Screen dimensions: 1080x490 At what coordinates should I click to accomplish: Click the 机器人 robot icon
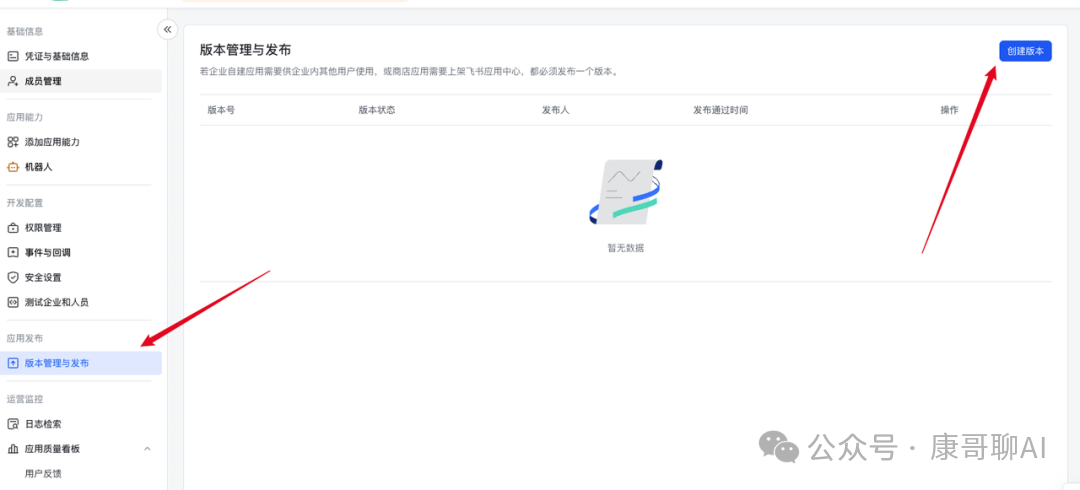pyautogui.click(x=12, y=167)
